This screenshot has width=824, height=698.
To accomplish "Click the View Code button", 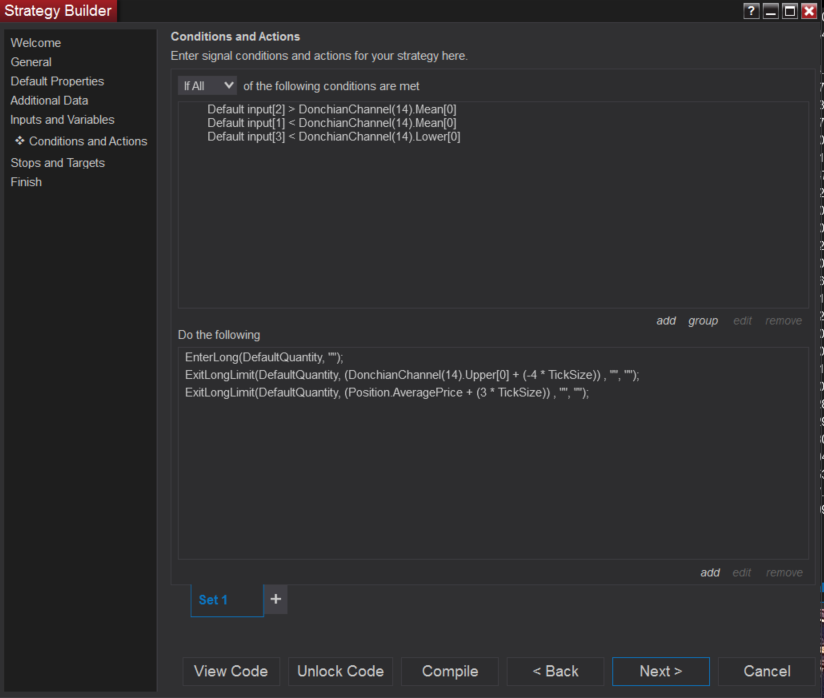I will click(x=231, y=671).
